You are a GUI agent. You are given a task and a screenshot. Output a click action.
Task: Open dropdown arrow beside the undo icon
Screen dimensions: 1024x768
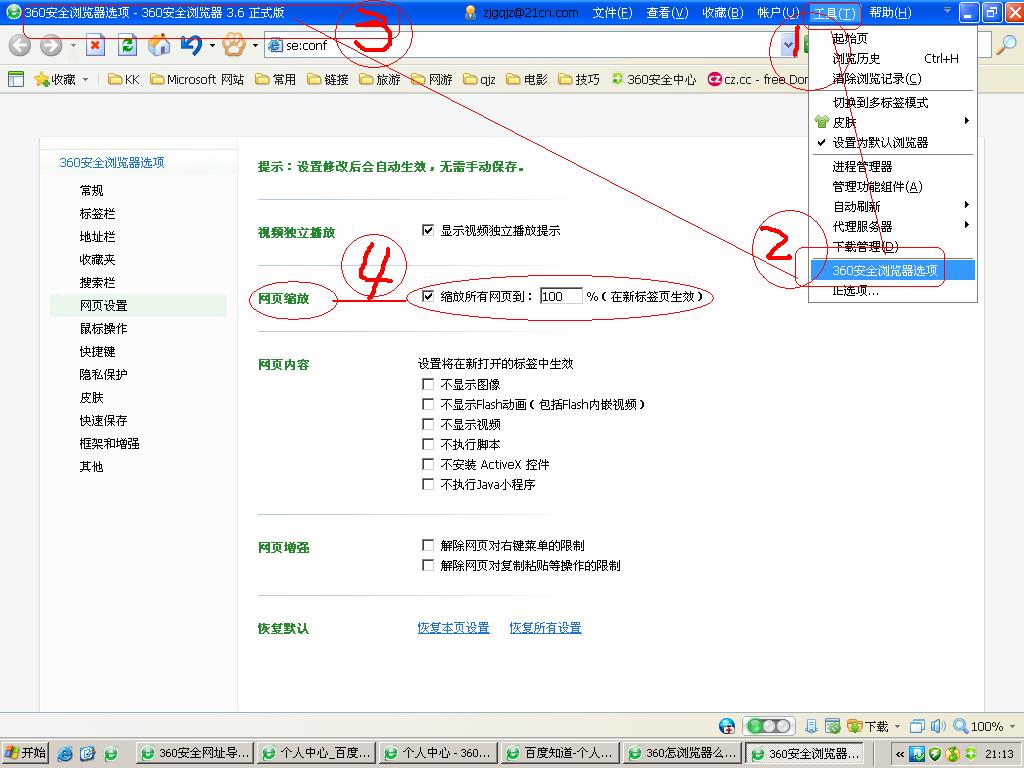coord(212,46)
